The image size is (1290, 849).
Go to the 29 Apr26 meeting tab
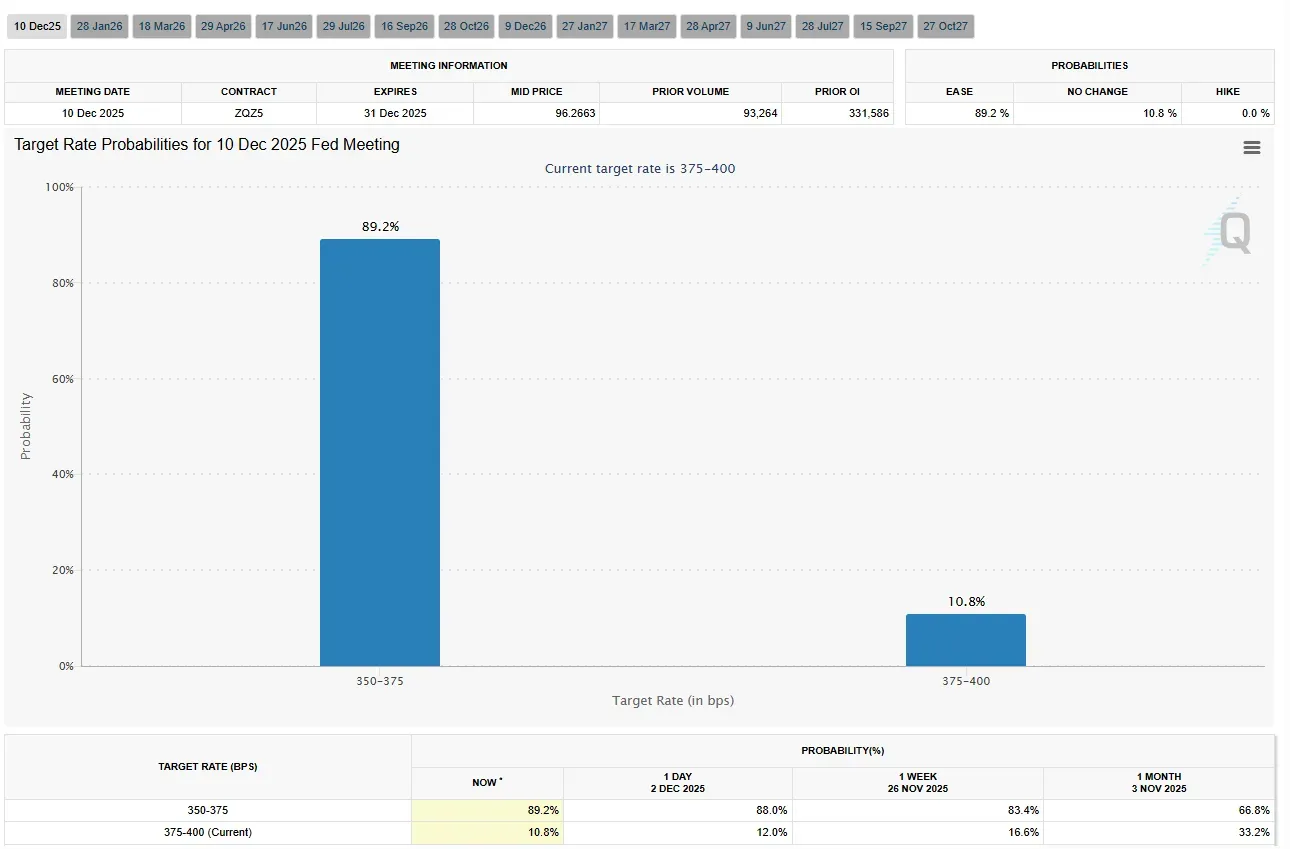pos(223,27)
